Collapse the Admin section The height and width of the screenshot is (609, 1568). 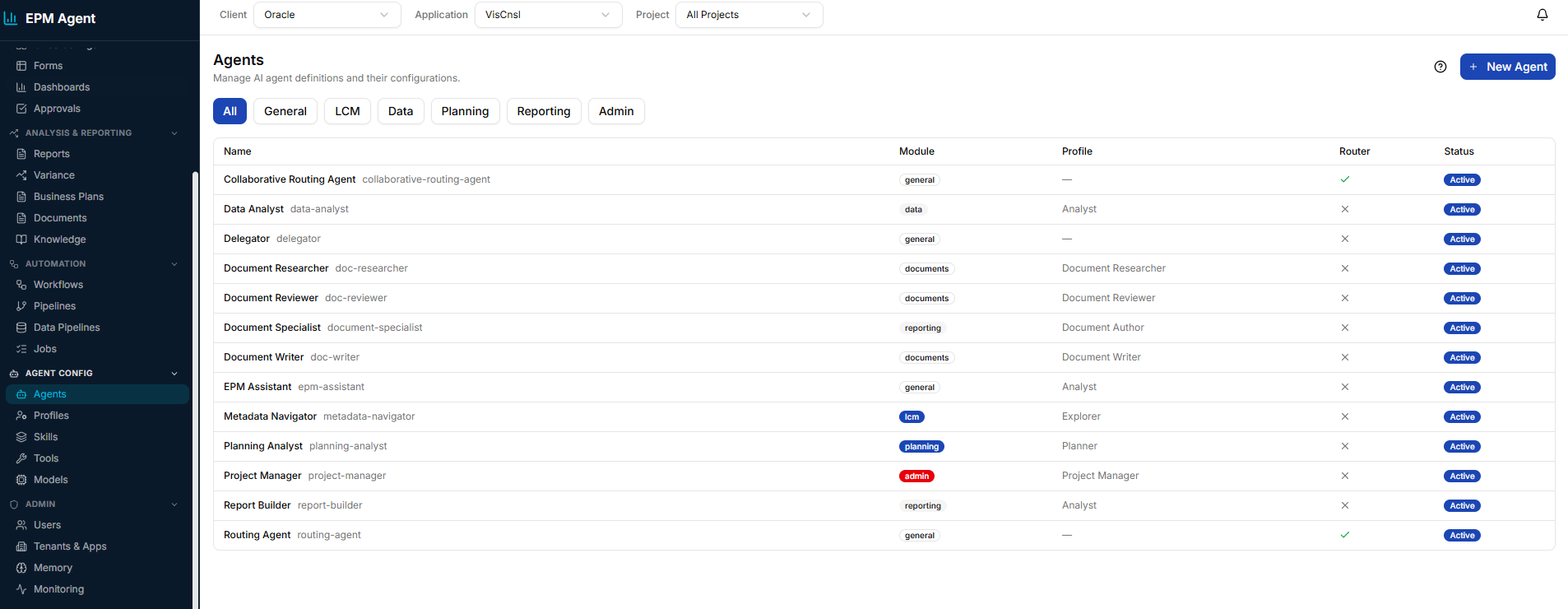click(174, 504)
